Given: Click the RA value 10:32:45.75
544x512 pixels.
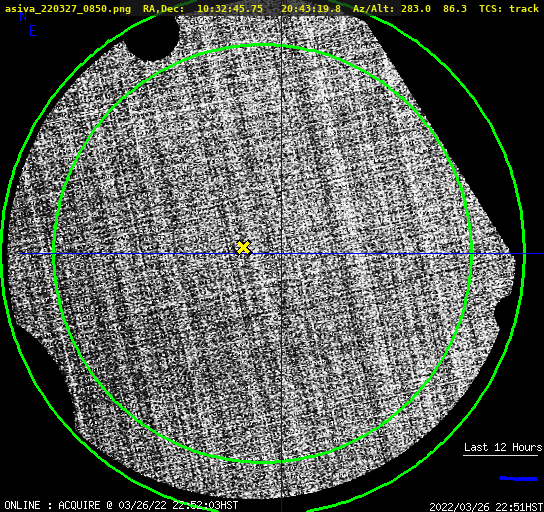Looking at the screenshot, I should coord(230,8).
